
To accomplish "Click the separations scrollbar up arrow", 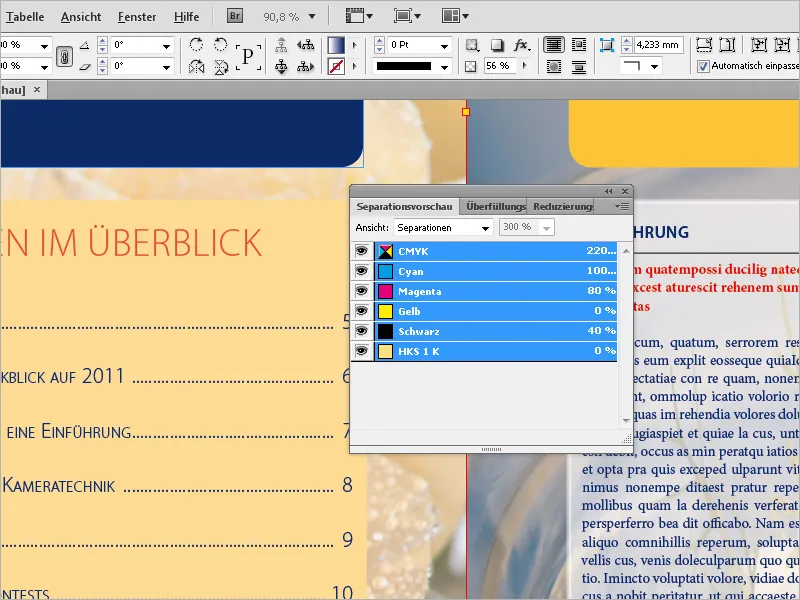I will tap(626, 251).
